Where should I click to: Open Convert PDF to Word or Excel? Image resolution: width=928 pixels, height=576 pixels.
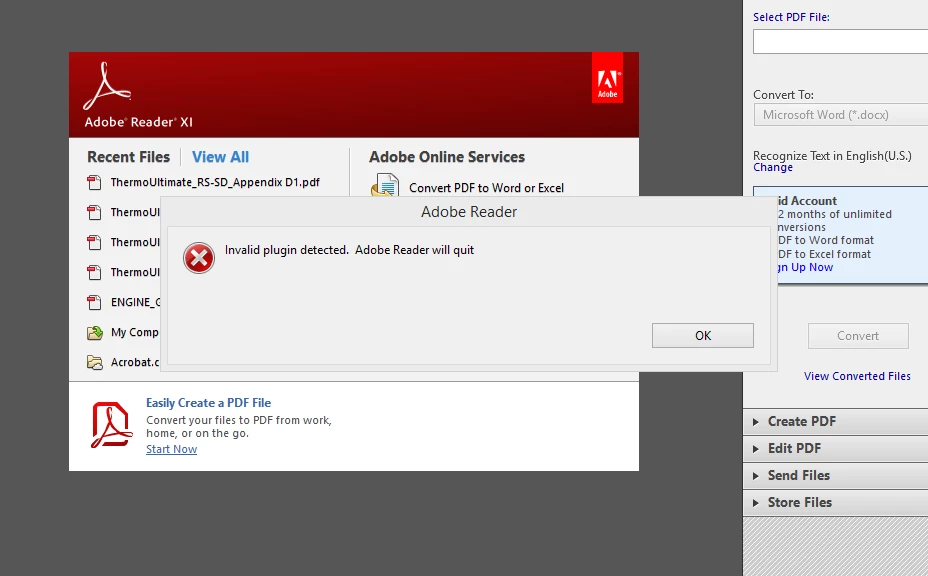point(486,188)
